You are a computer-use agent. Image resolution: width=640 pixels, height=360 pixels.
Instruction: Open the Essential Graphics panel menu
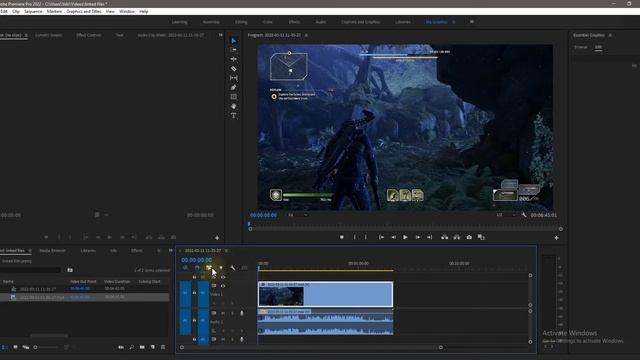[x=610, y=35]
